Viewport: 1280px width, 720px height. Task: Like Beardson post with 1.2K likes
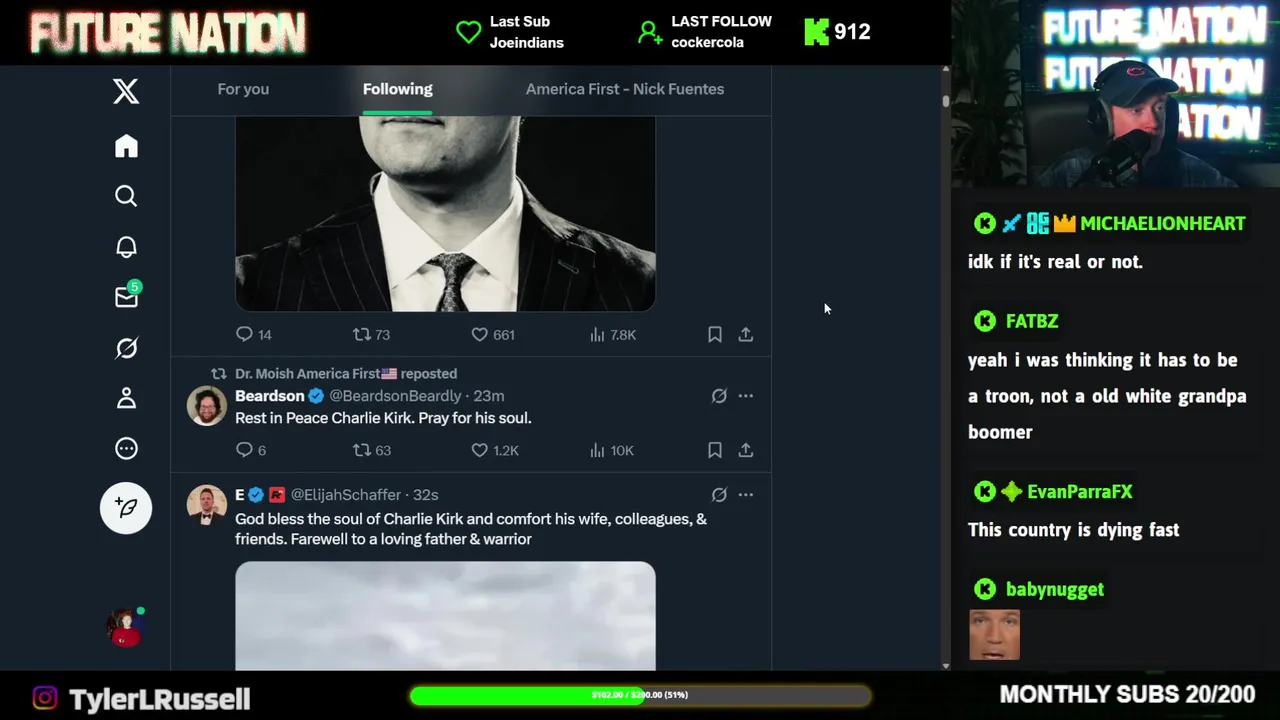pos(495,450)
